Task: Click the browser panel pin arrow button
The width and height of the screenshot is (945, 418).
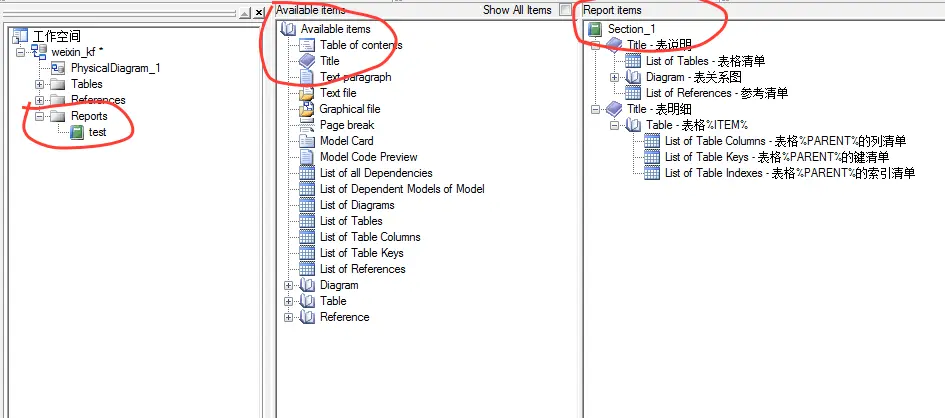Action: [x=245, y=13]
